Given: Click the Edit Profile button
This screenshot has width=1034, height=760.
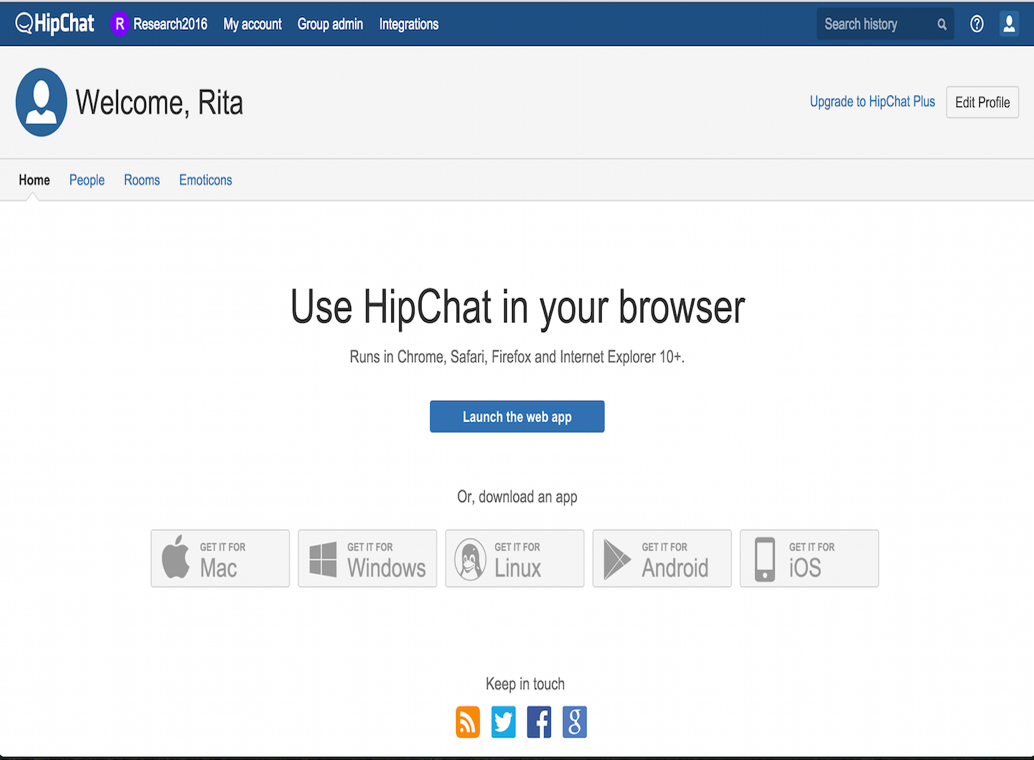Looking at the screenshot, I should tap(983, 102).
